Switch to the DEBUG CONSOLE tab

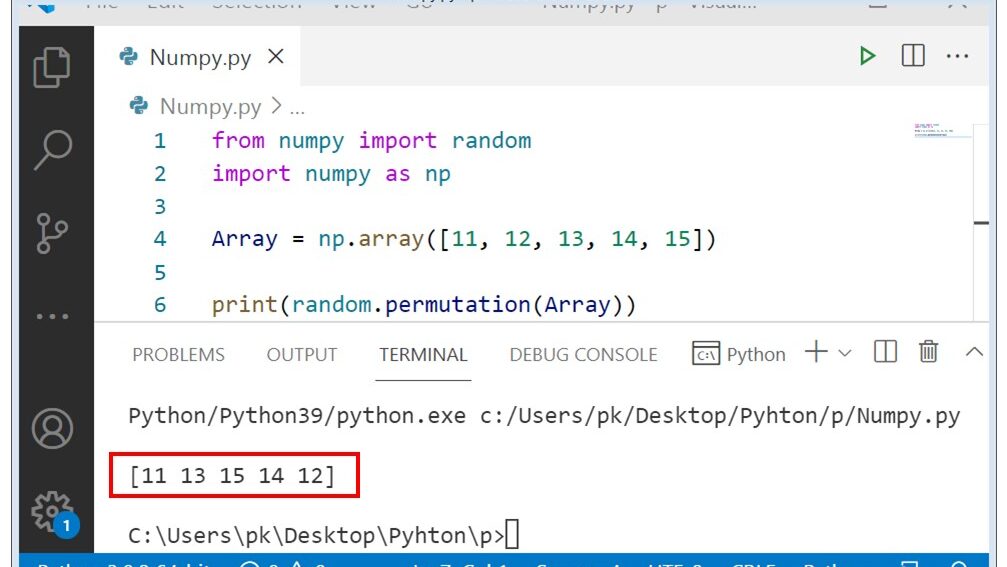click(583, 355)
